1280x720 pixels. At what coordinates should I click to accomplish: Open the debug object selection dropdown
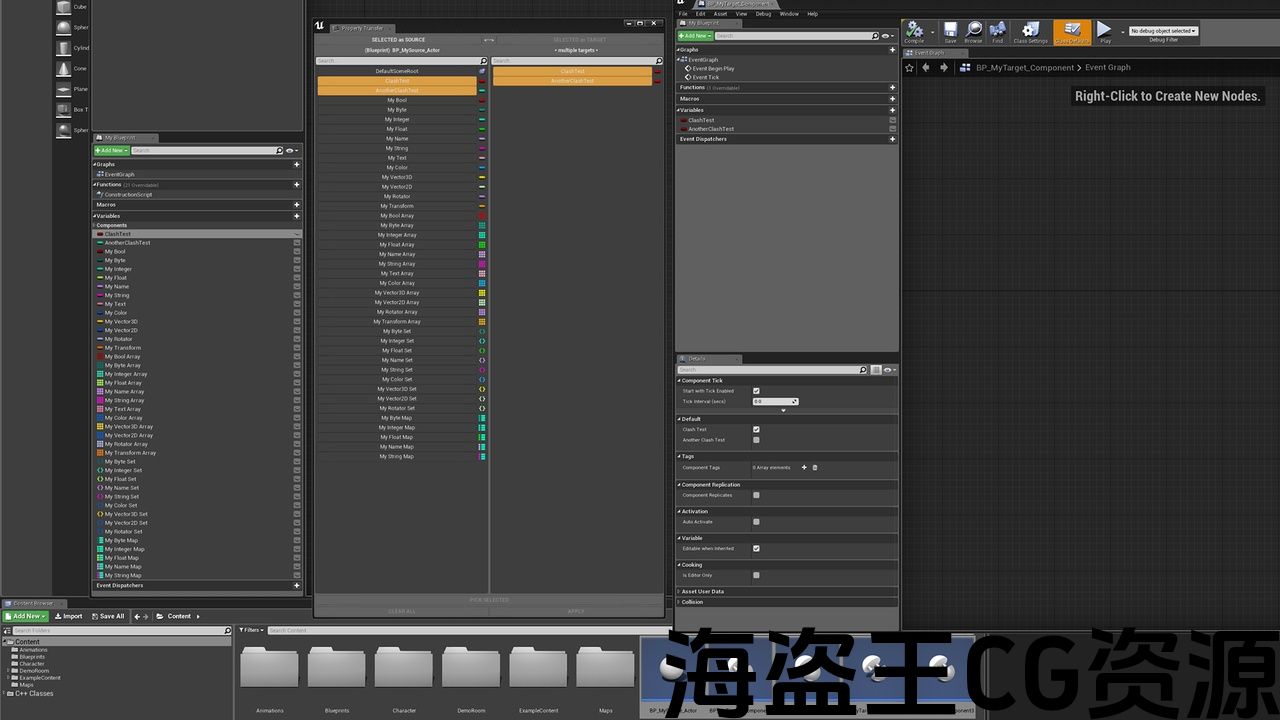(x=1163, y=31)
